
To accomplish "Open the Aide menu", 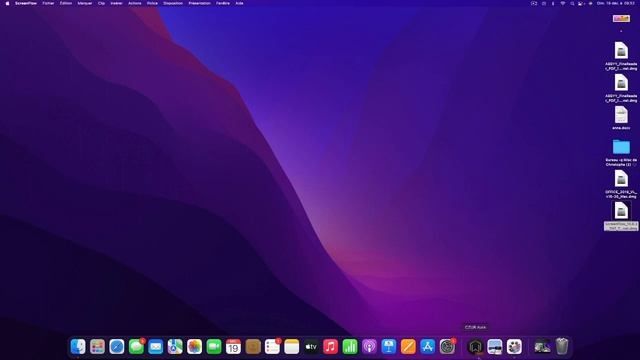I will [240, 3].
